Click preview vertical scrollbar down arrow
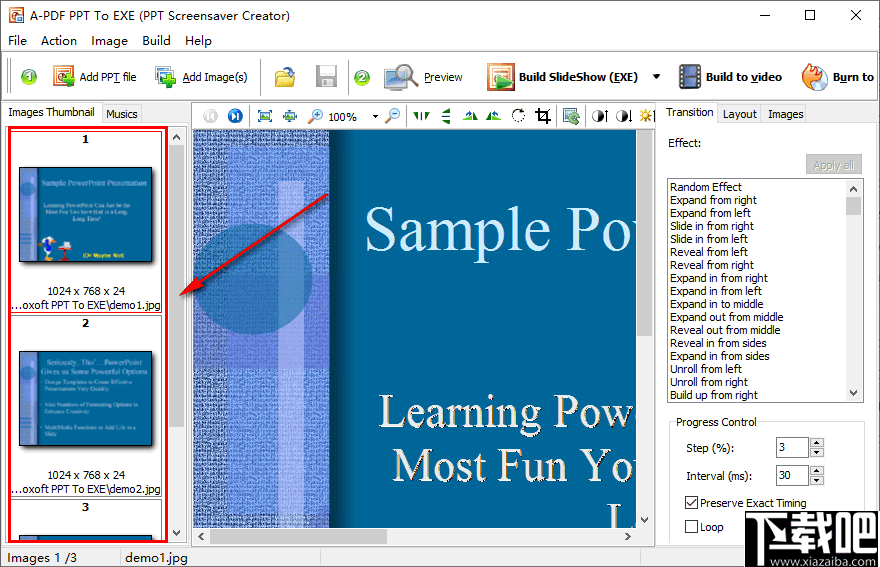The width and height of the screenshot is (880, 567). [645, 520]
